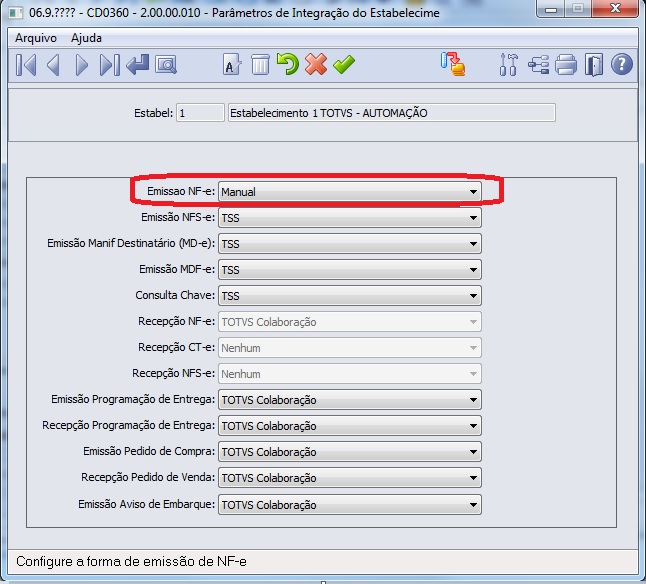Click the 'Estabel:' label
The width and height of the screenshot is (646, 584).
coord(153,113)
